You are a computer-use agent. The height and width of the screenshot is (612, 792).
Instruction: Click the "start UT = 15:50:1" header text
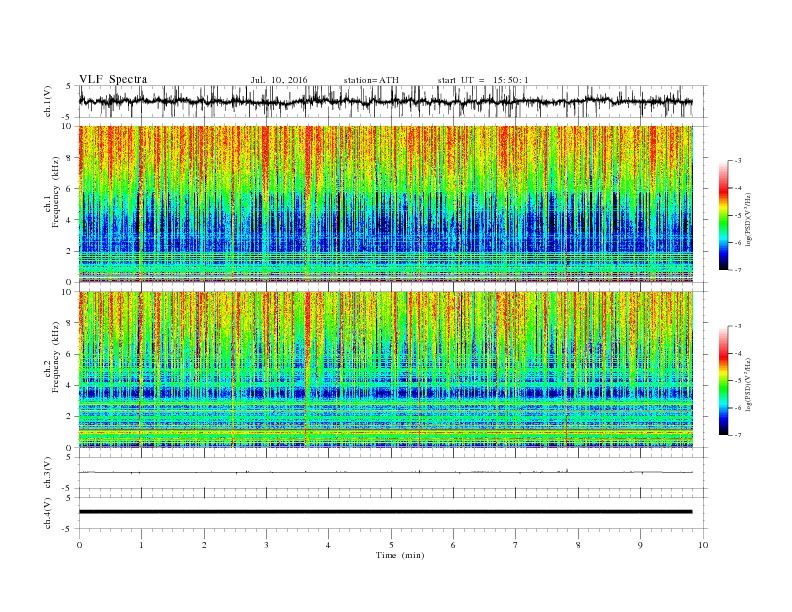483,80
